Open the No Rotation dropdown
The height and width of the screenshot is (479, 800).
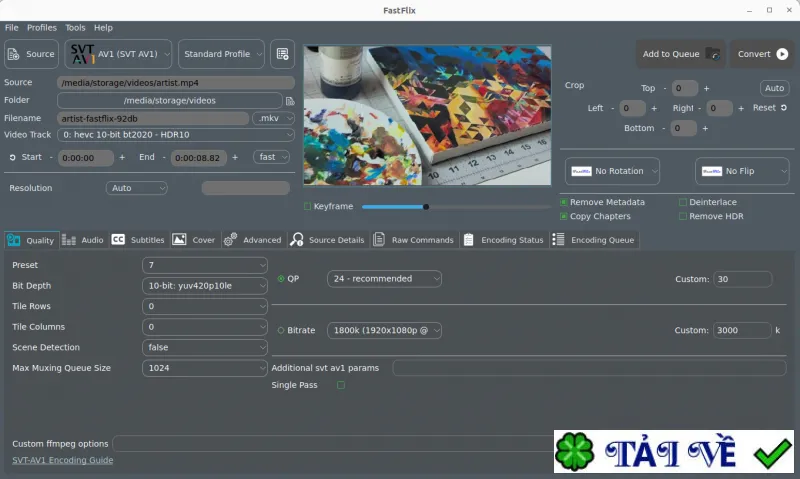click(x=612, y=171)
